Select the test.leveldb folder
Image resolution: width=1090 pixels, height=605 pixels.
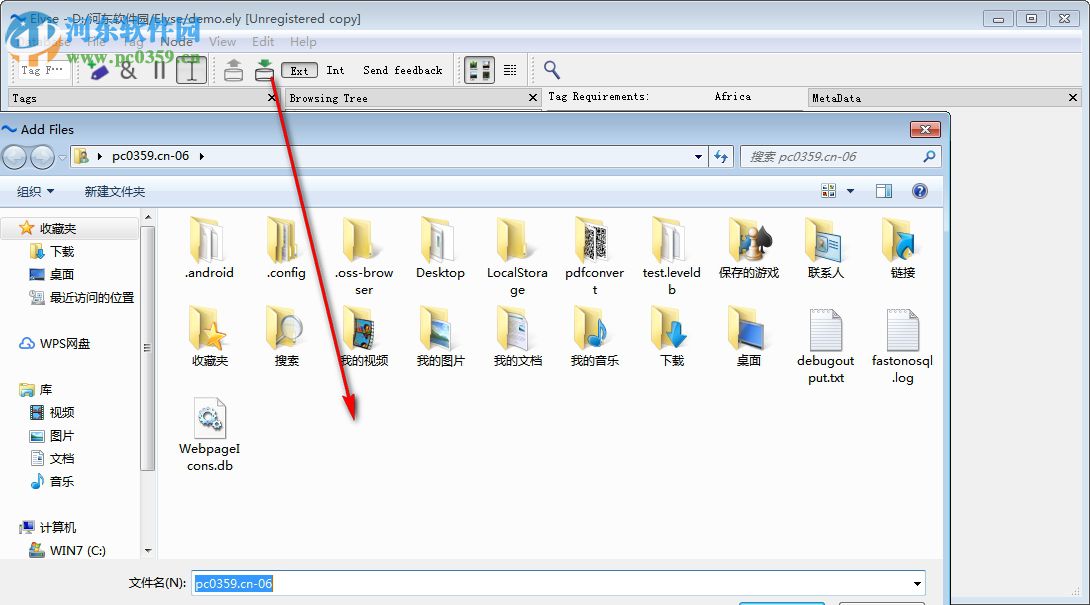672,256
